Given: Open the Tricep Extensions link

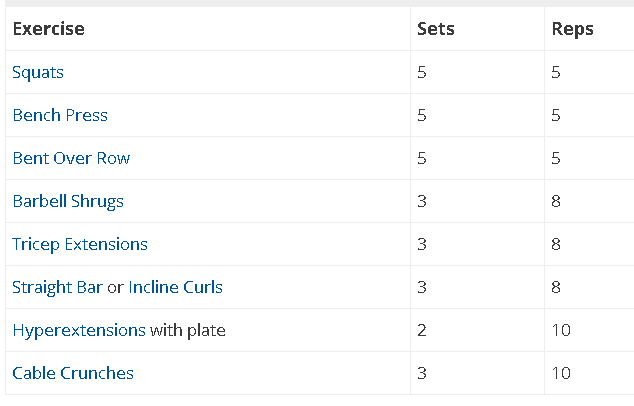Looking at the screenshot, I should click(80, 244).
